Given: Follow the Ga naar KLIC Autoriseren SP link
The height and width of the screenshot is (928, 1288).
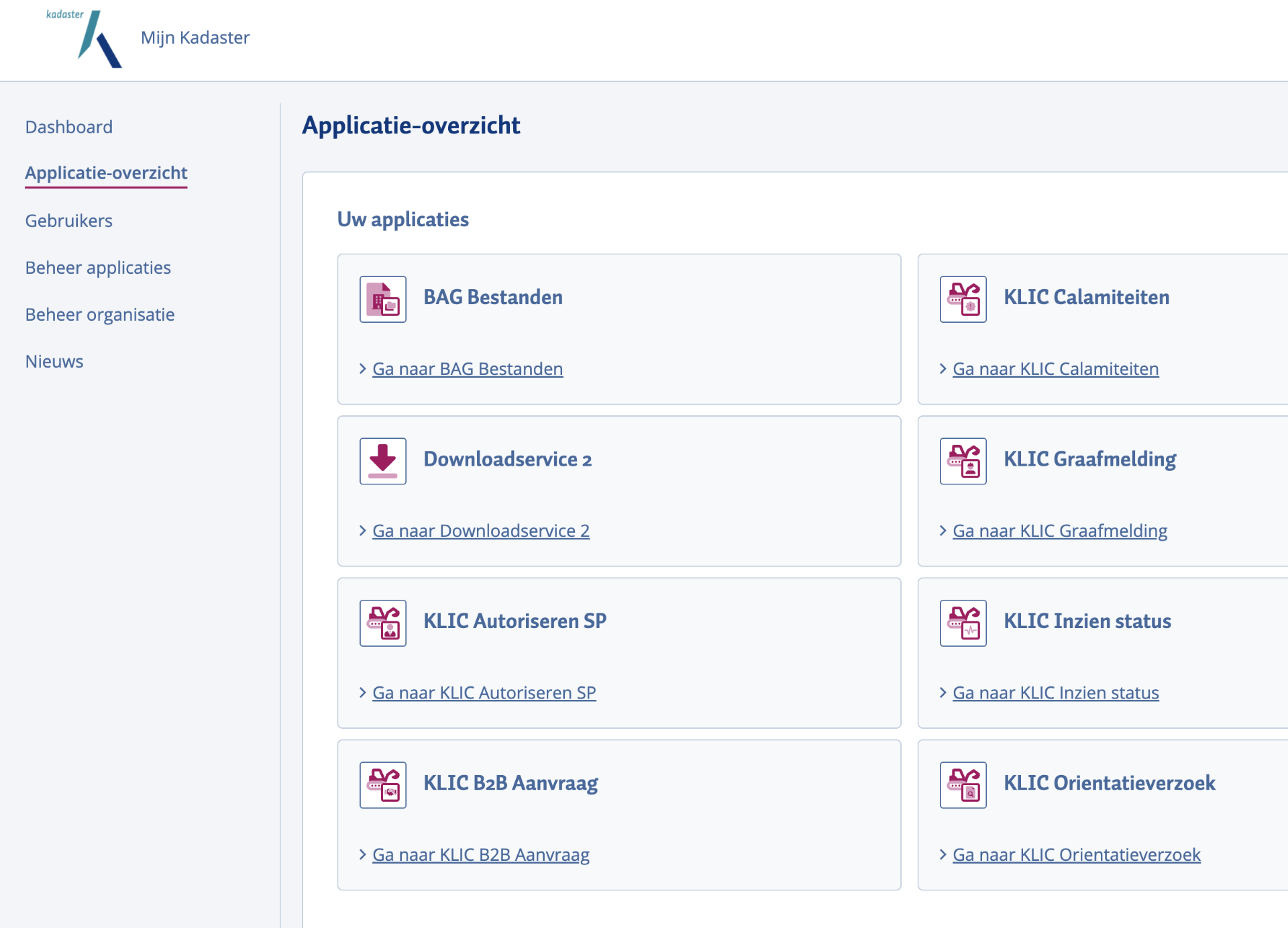Looking at the screenshot, I should tap(484, 692).
